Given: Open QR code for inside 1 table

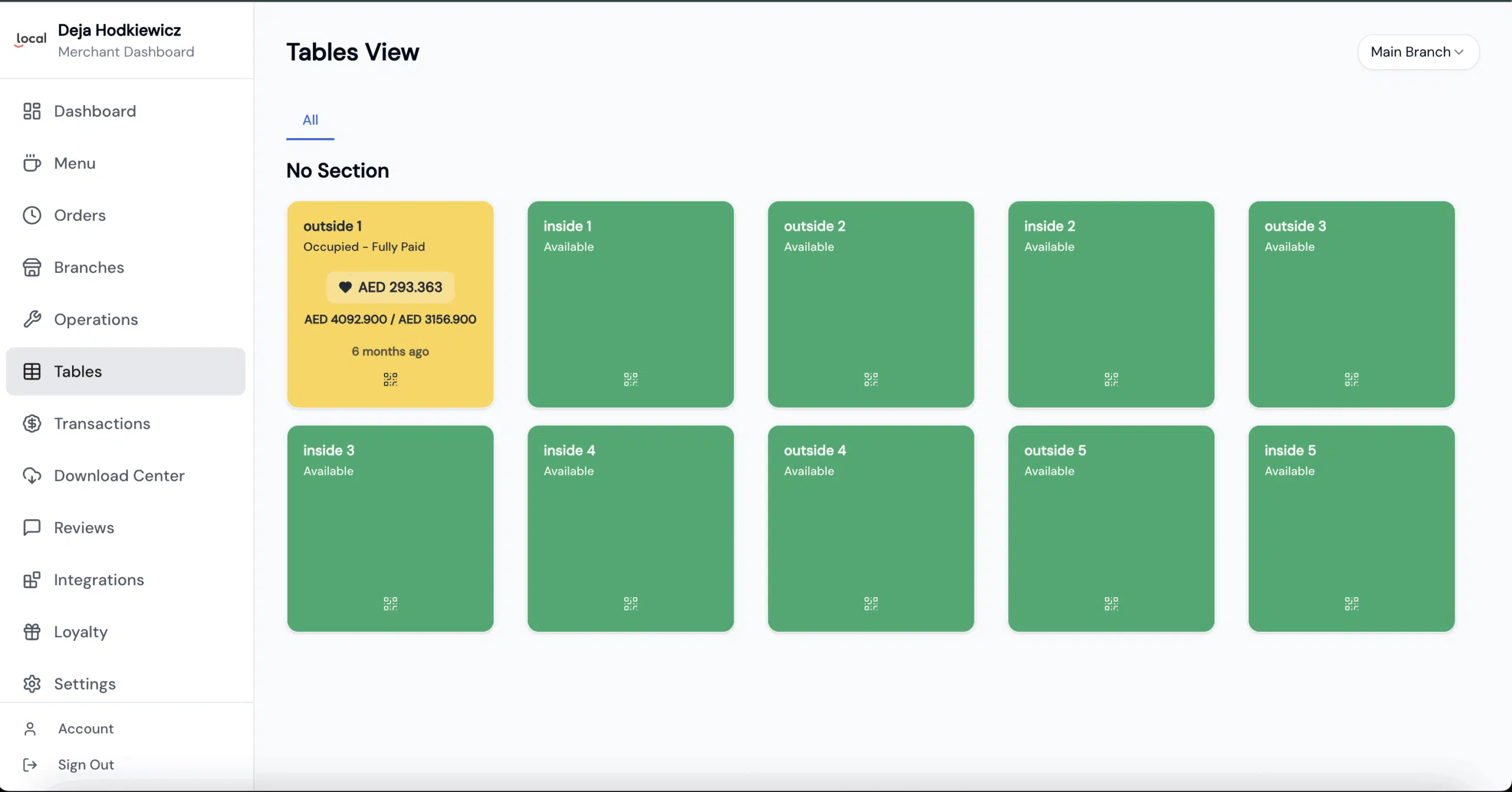Looking at the screenshot, I should coord(630,379).
